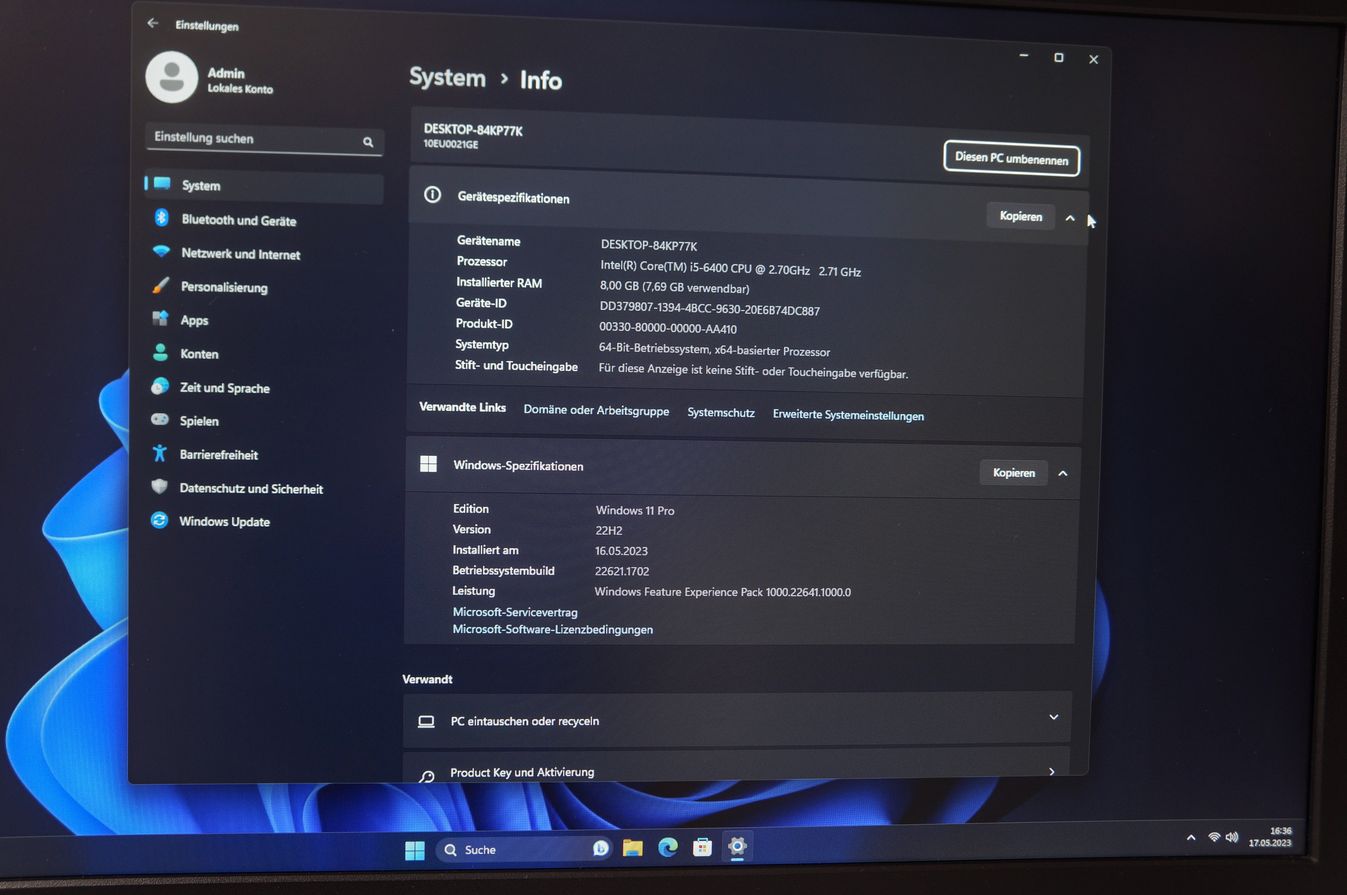Click the laptop icon beside PC eintauschen
This screenshot has height=895, width=1347.
click(x=426, y=721)
